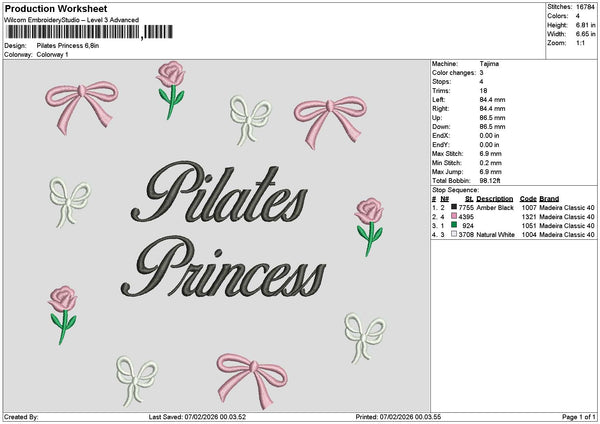Screen dimensions: 600x424
Task: Select the pink 1321 thread swatch
Action: [x=455, y=216]
